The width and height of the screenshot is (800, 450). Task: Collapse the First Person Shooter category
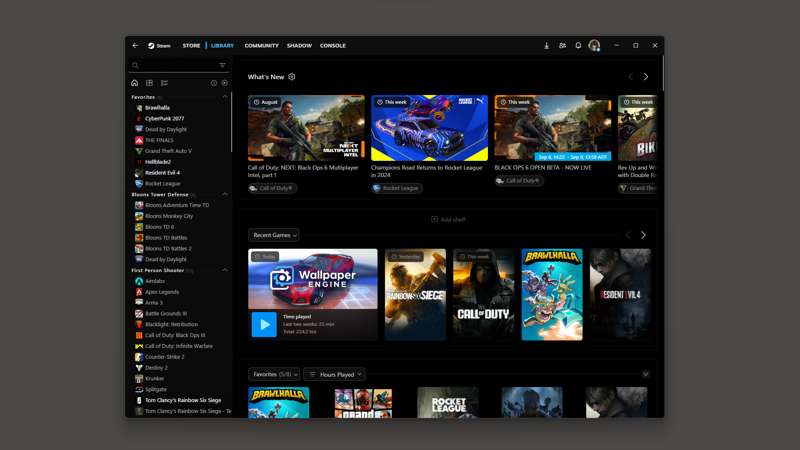(224, 270)
